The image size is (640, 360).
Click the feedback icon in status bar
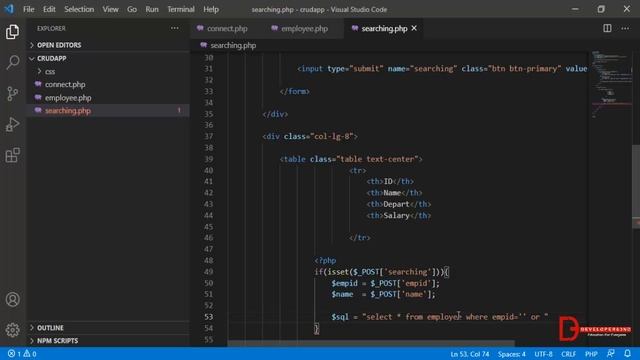tap(611, 353)
